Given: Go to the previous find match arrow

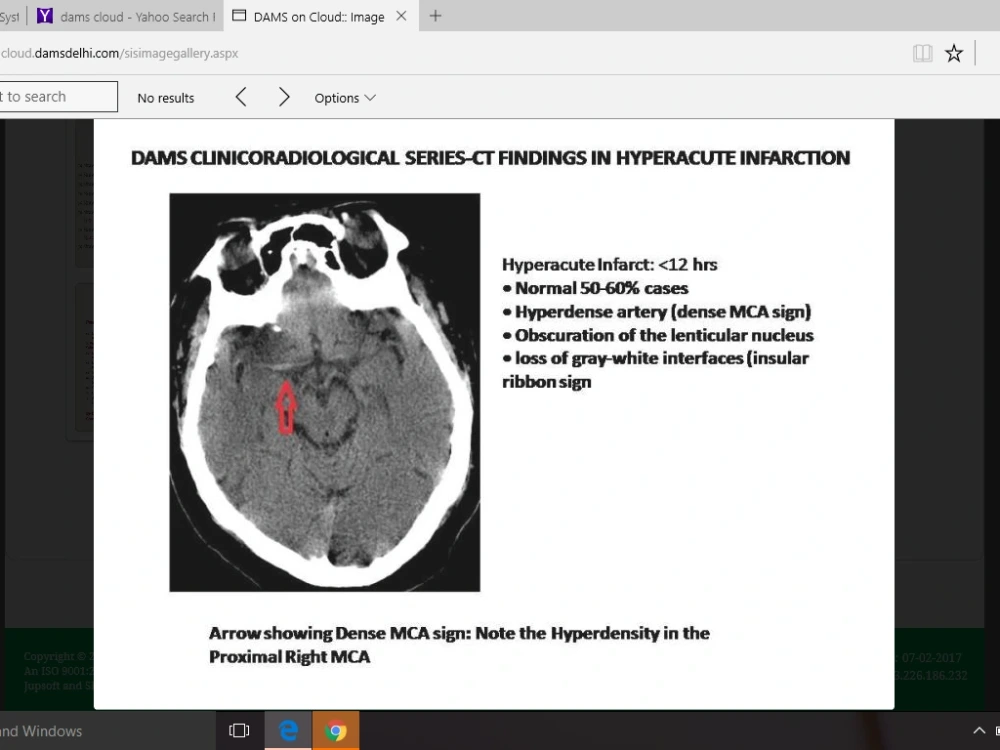Looking at the screenshot, I should [241, 97].
